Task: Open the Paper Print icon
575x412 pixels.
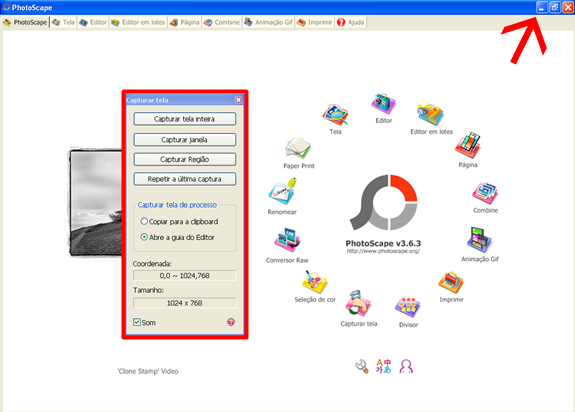Action: [298, 148]
